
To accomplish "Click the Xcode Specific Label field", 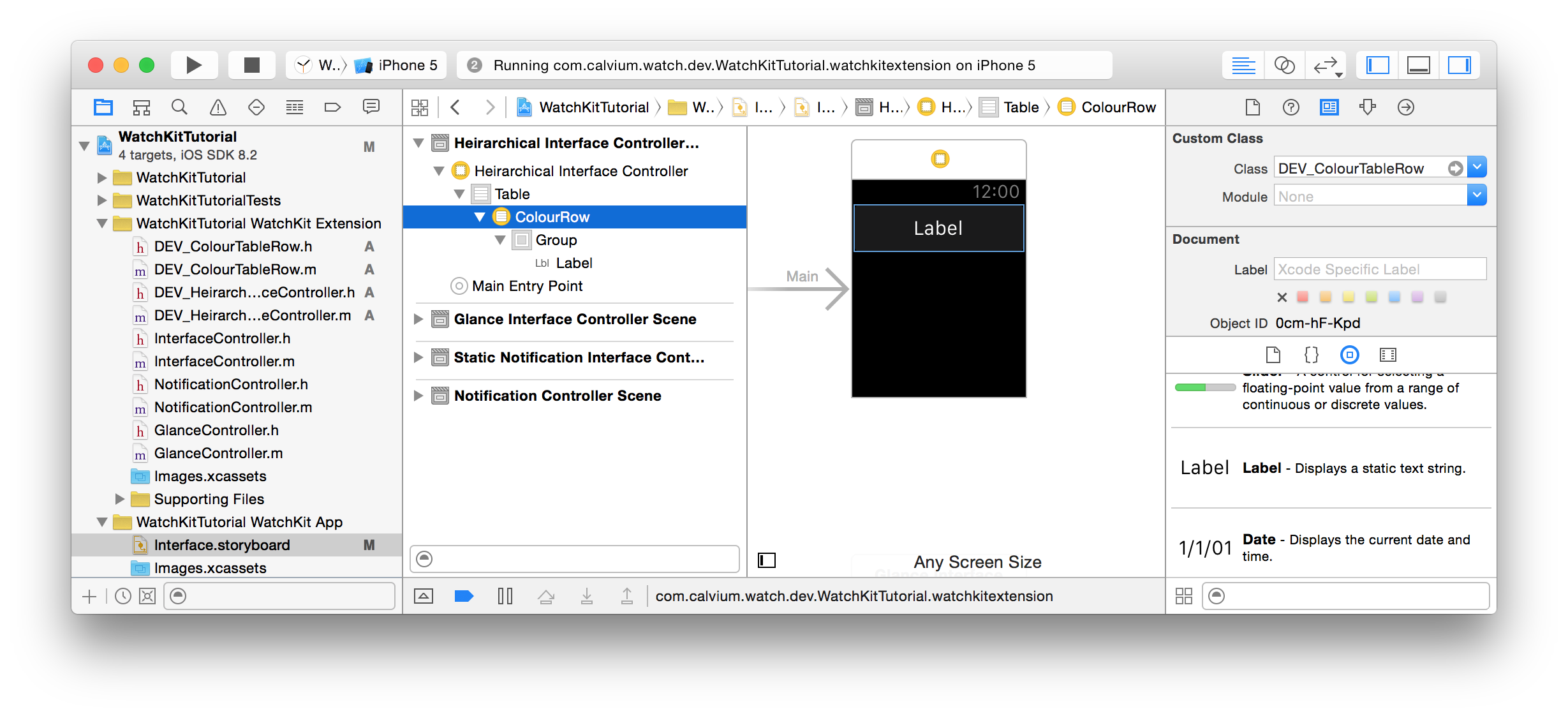I will (1380, 269).
